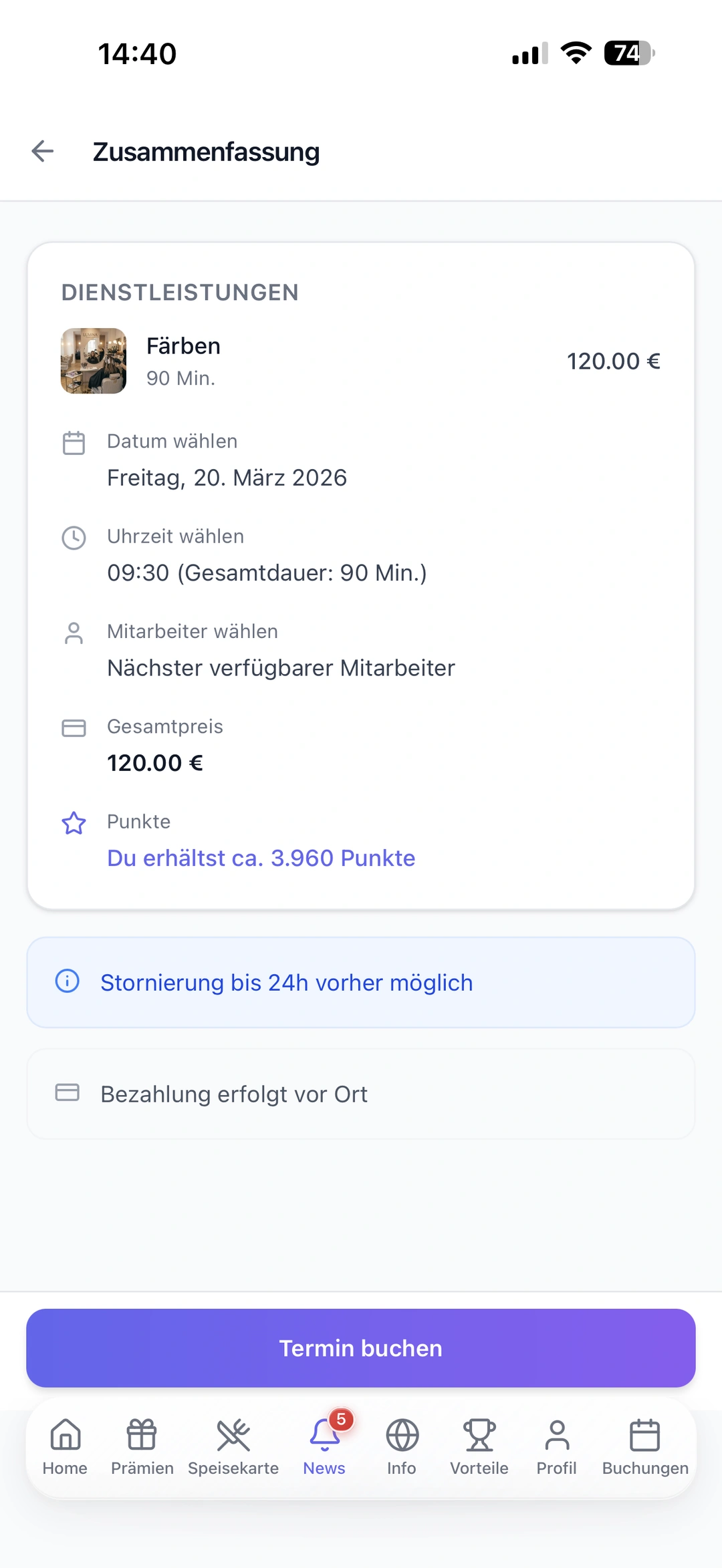Tap the clock icon by Uhrzeit wählen
The height and width of the screenshot is (1568, 722).
(74, 538)
